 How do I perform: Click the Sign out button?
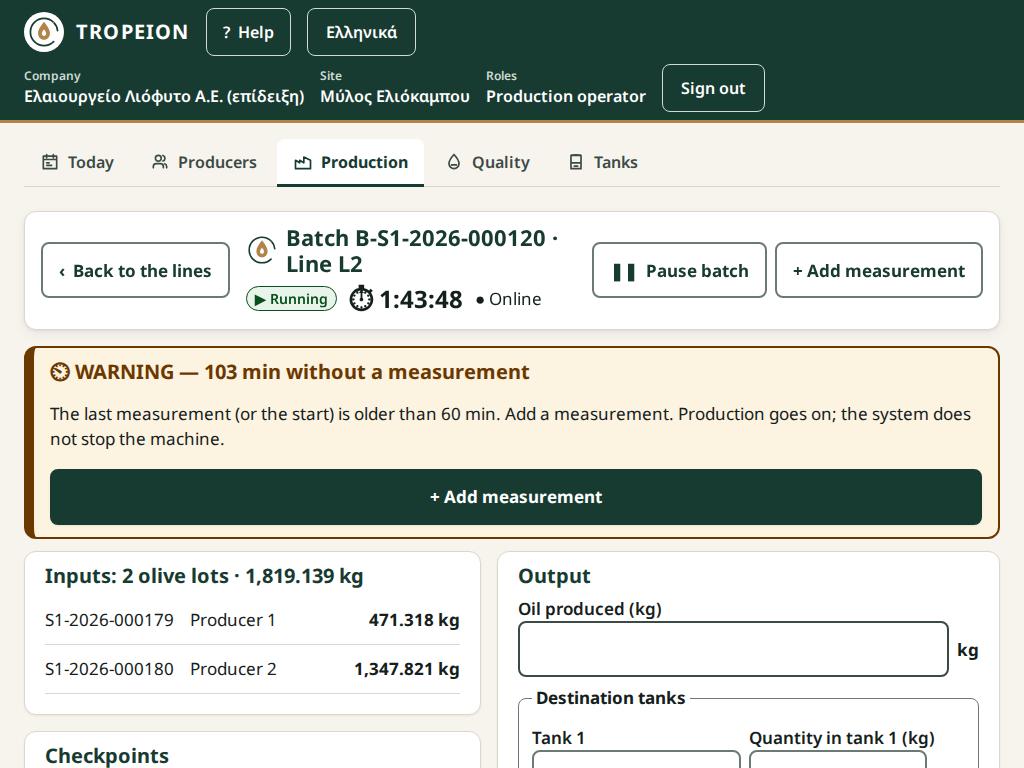[x=713, y=88]
